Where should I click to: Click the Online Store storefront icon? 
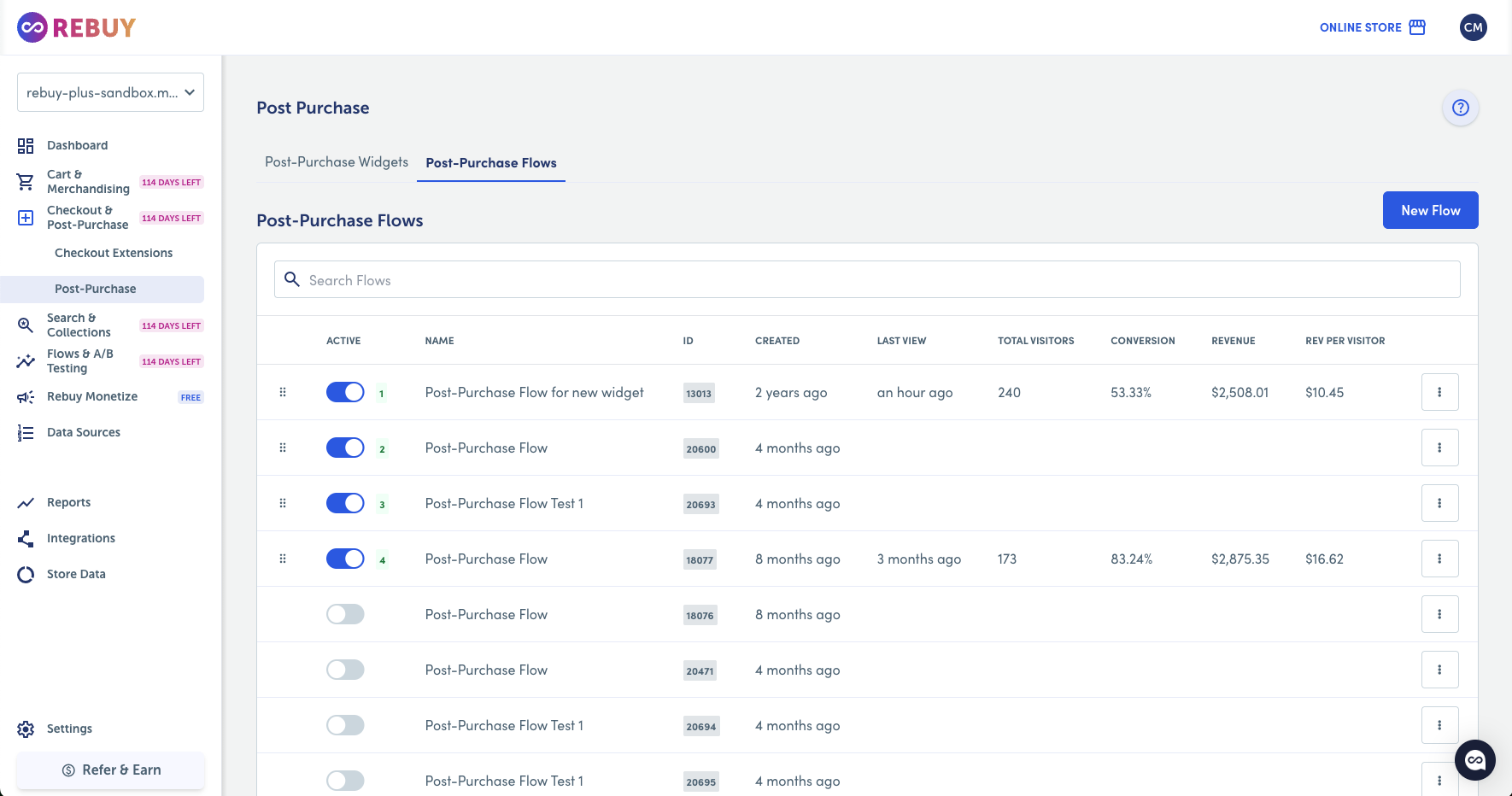[1418, 26]
